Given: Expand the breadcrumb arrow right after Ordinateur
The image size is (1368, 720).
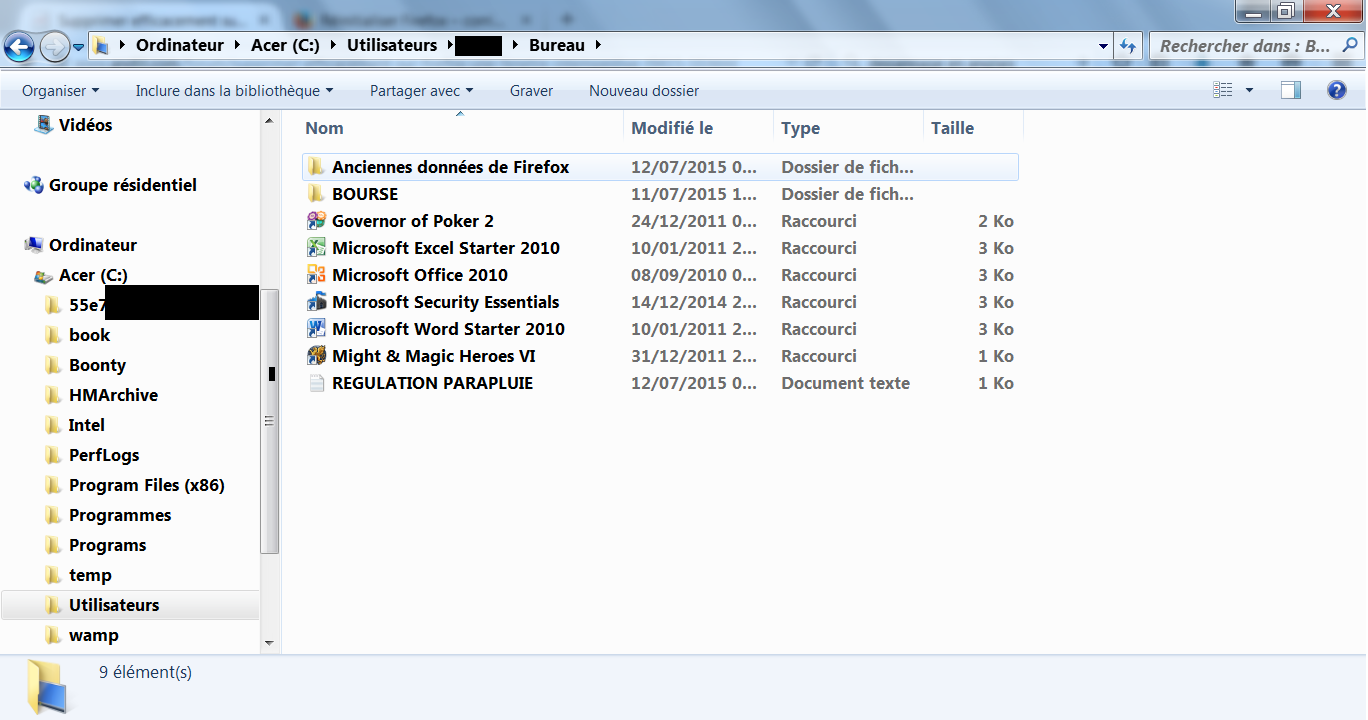Looking at the screenshot, I should [237, 45].
